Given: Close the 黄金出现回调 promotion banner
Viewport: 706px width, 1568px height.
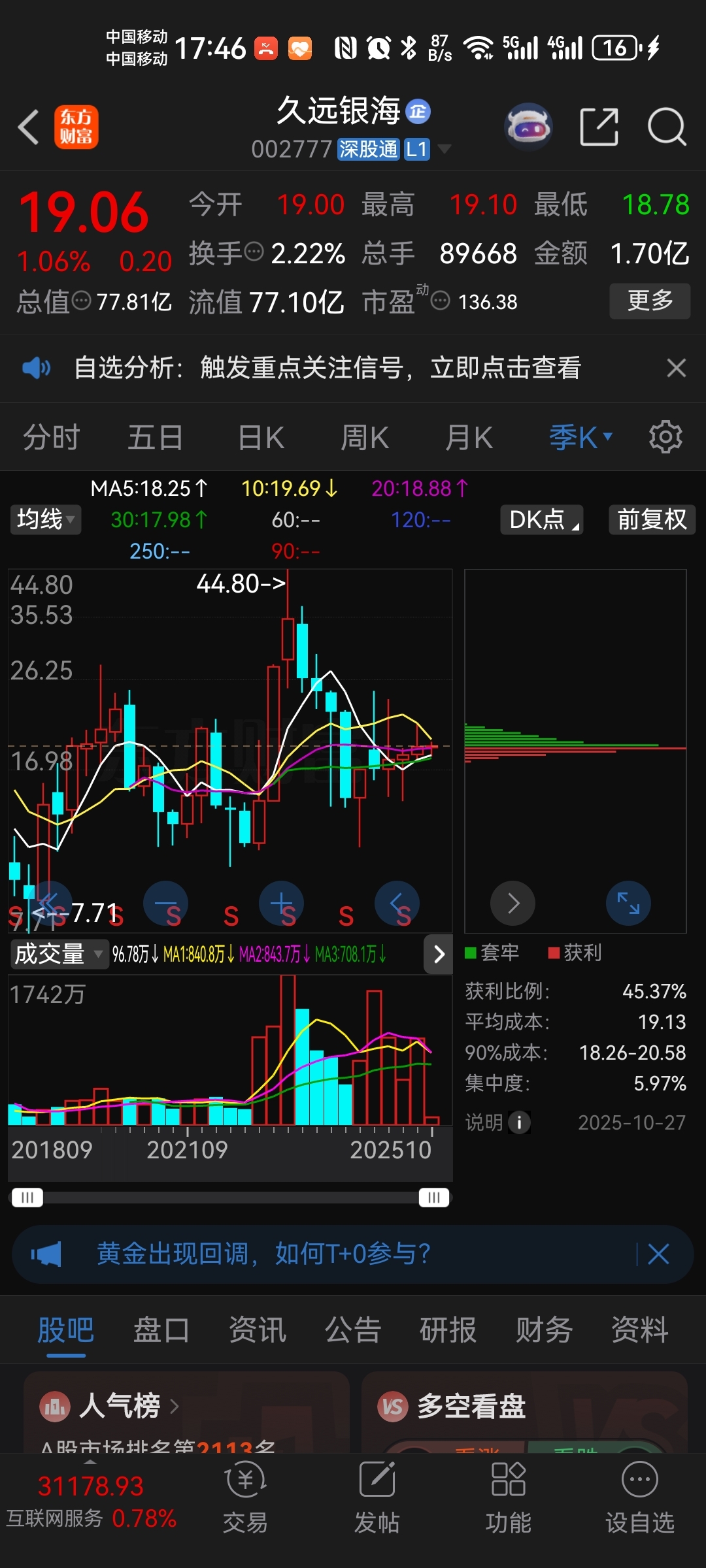Looking at the screenshot, I should 658,1254.
